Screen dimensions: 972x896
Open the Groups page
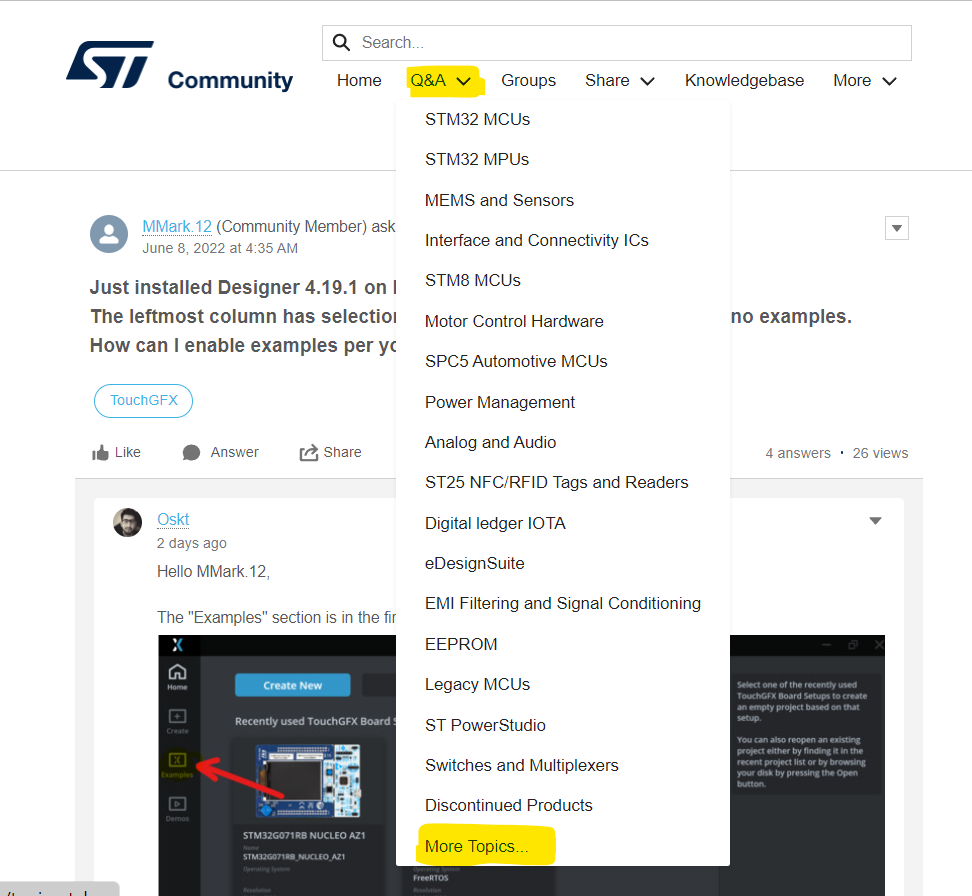528,81
